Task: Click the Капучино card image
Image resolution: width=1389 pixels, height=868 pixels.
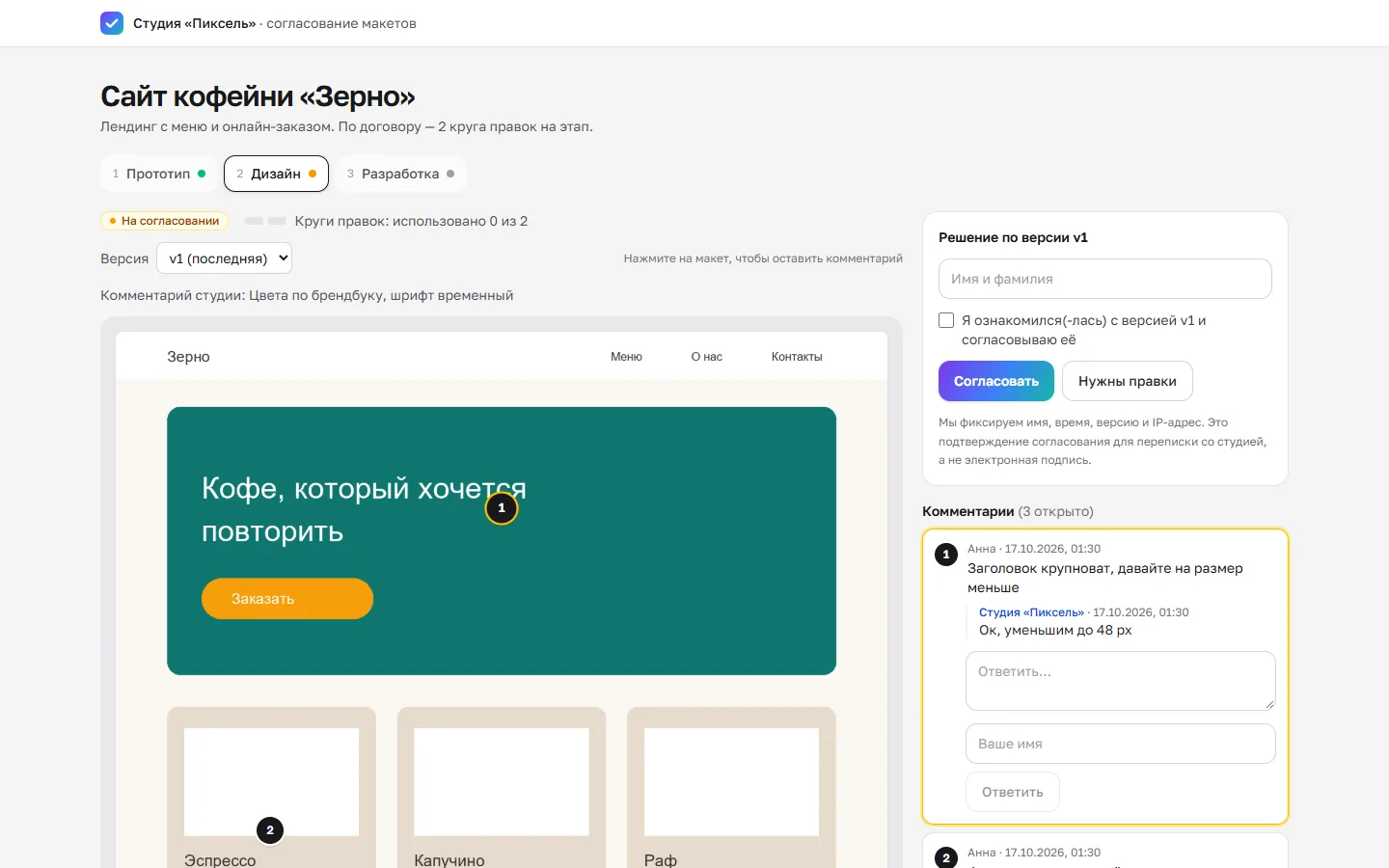Action: pos(502,782)
